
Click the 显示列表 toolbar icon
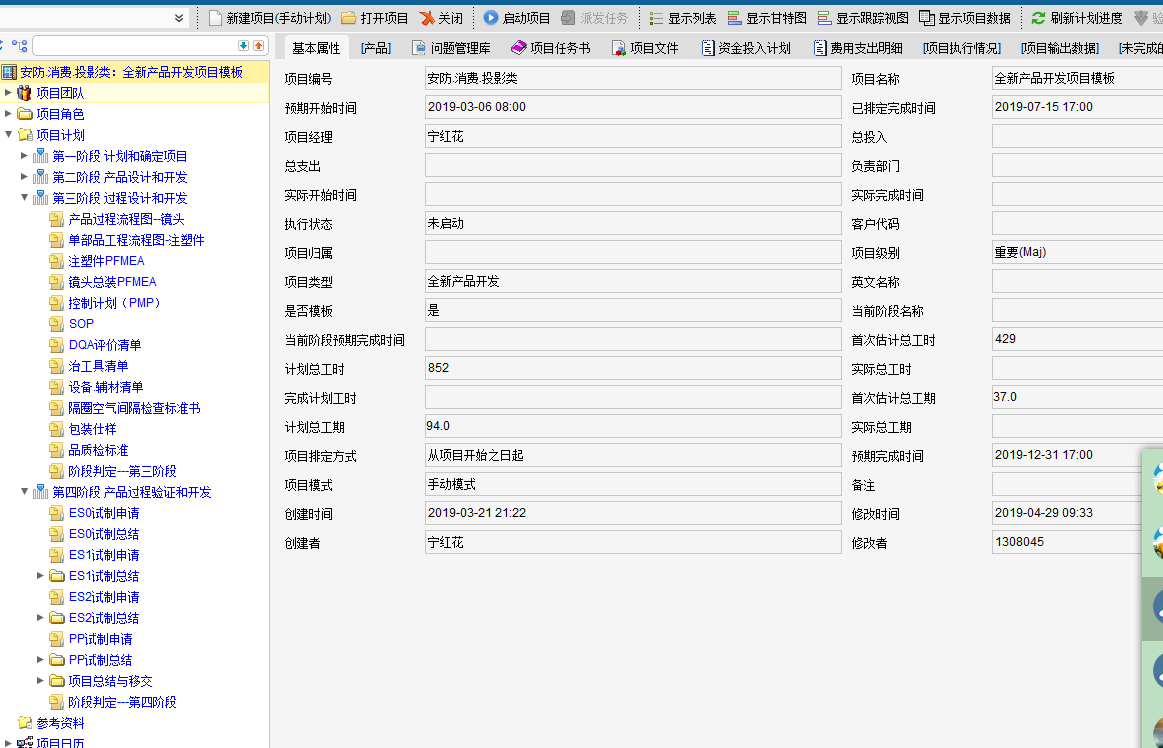click(656, 18)
